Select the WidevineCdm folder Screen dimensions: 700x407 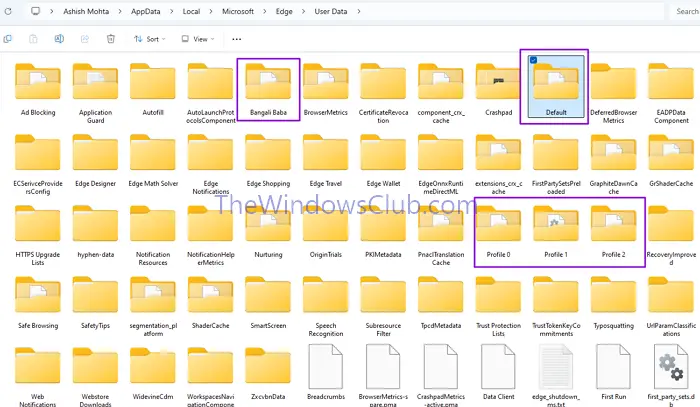click(153, 374)
